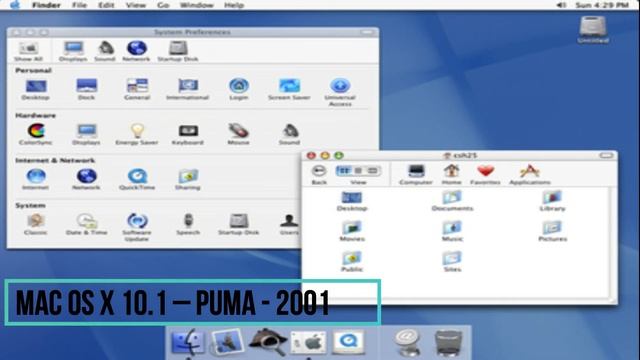Switch Finder window to column view

click(373, 171)
